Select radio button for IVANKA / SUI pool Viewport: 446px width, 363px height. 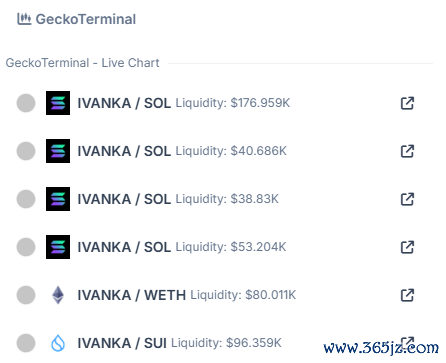tap(26, 343)
